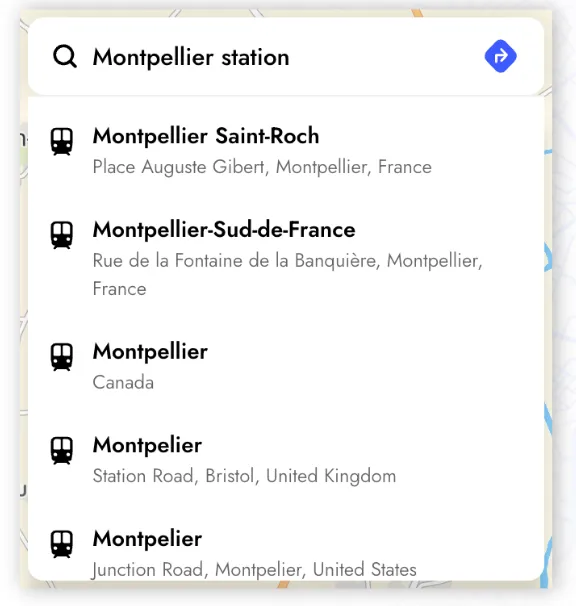Viewport: 576px width, 606px height.
Task: Click the magnifying glass search icon
Action: (65, 56)
